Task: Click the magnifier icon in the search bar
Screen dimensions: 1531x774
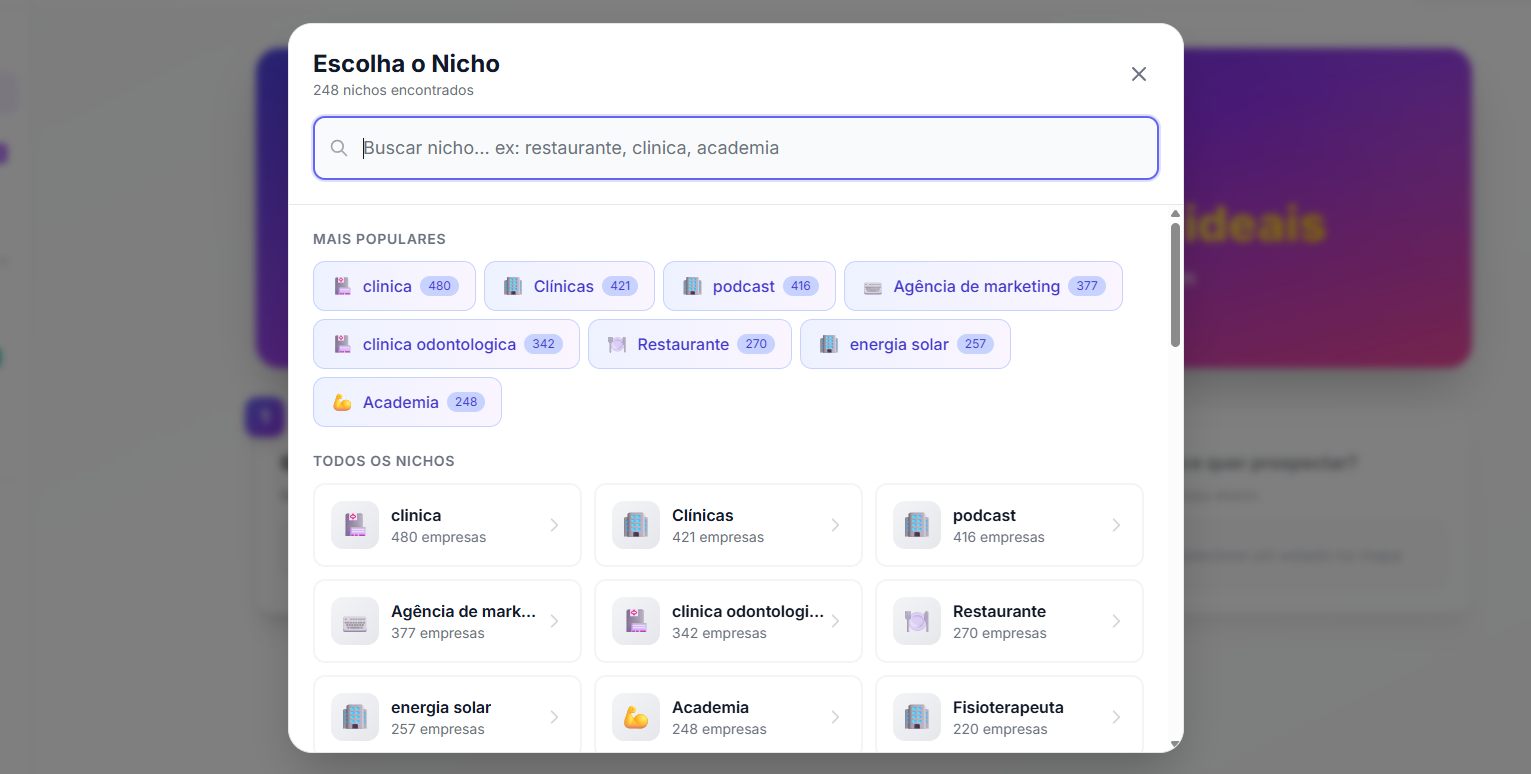Action: point(339,147)
